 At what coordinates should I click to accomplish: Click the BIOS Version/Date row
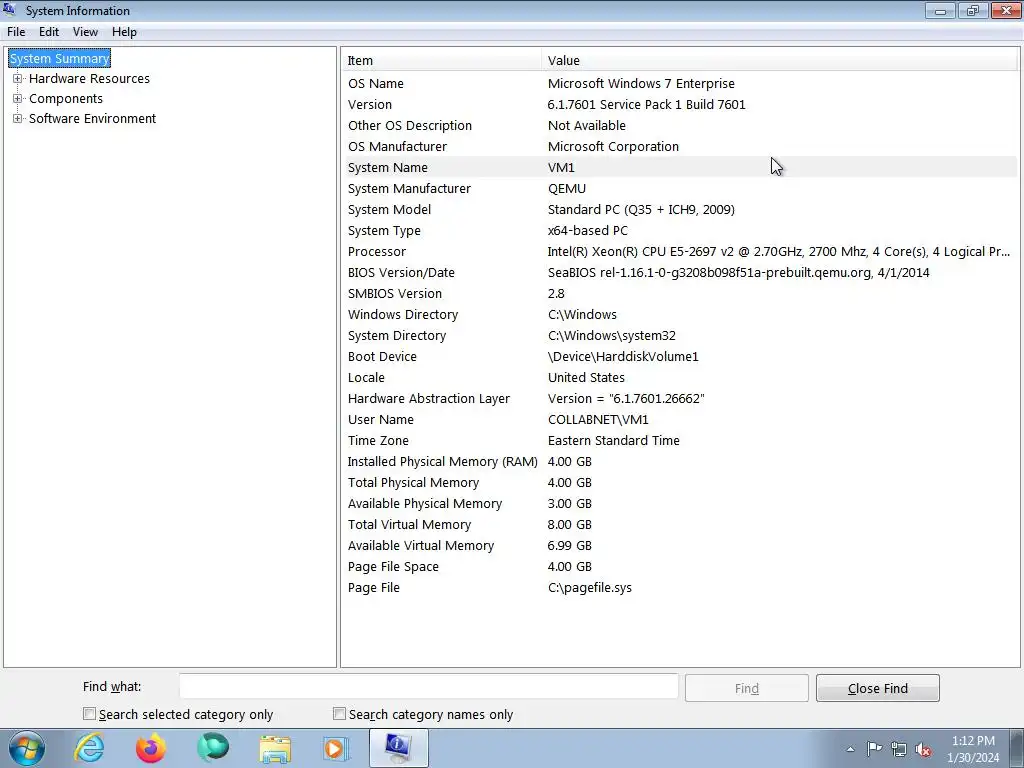click(680, 272)
